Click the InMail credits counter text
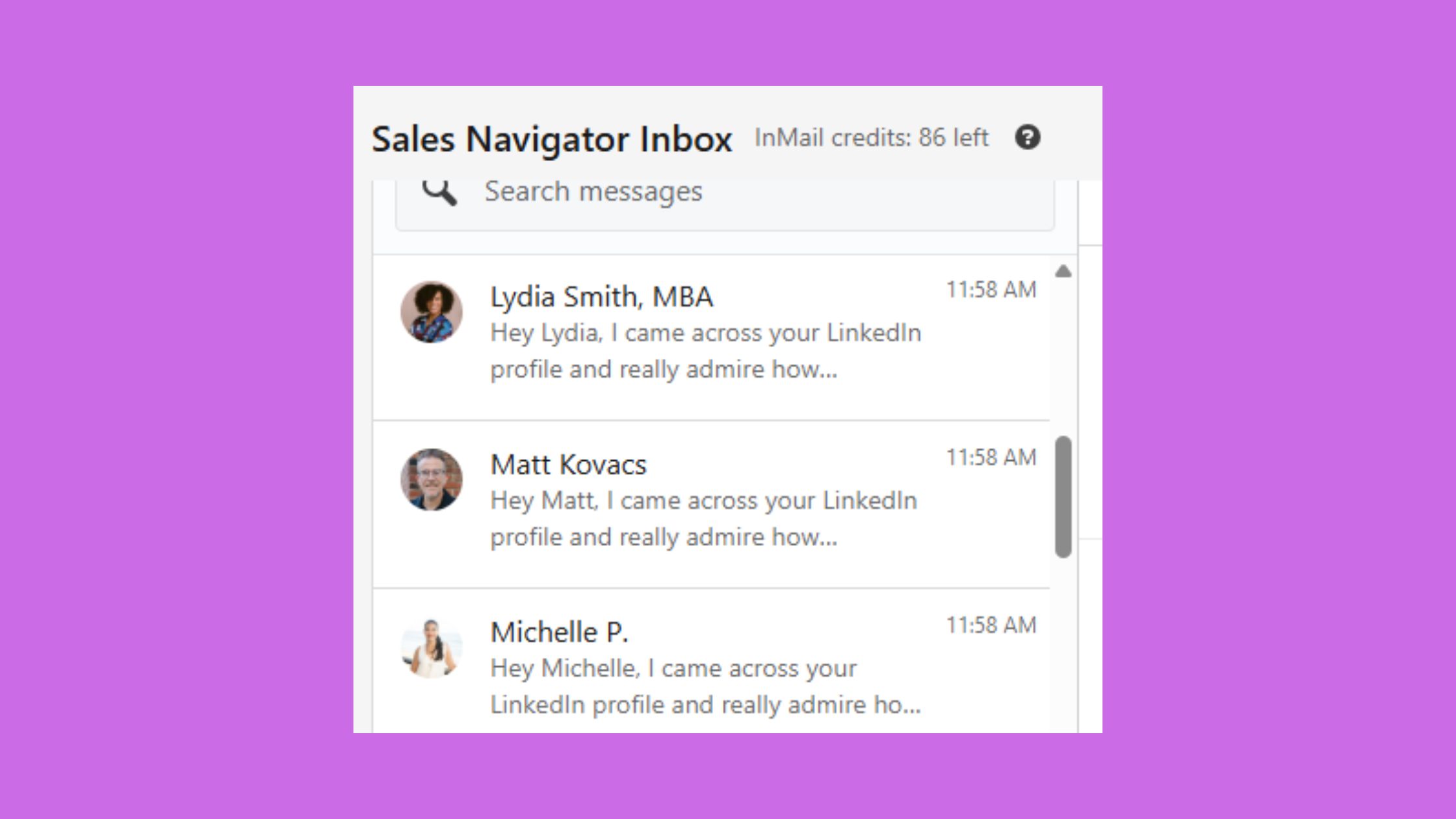The image size is (1456, 819). point(871,138)
